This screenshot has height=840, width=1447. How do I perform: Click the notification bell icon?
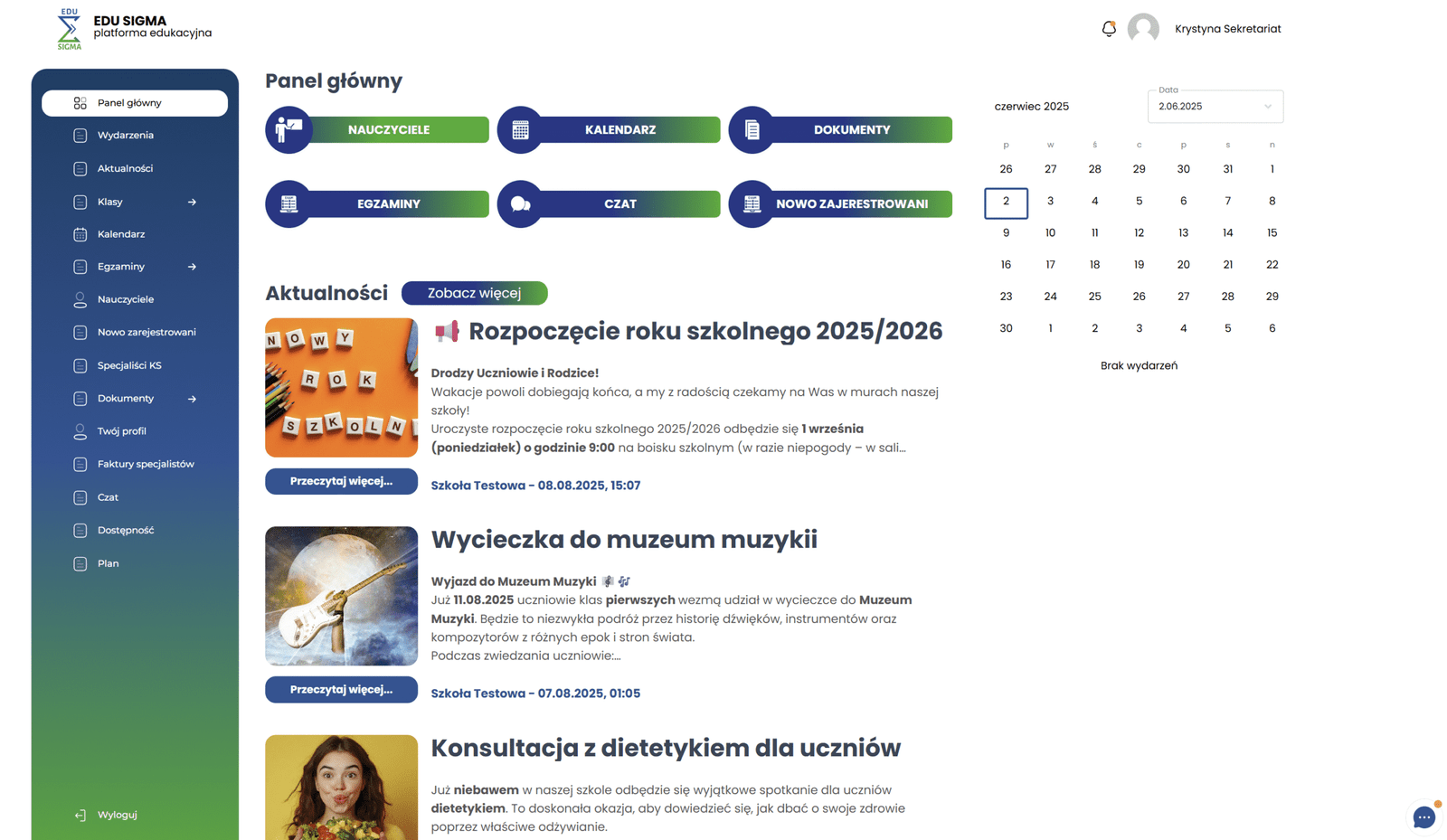[1108, 29]
